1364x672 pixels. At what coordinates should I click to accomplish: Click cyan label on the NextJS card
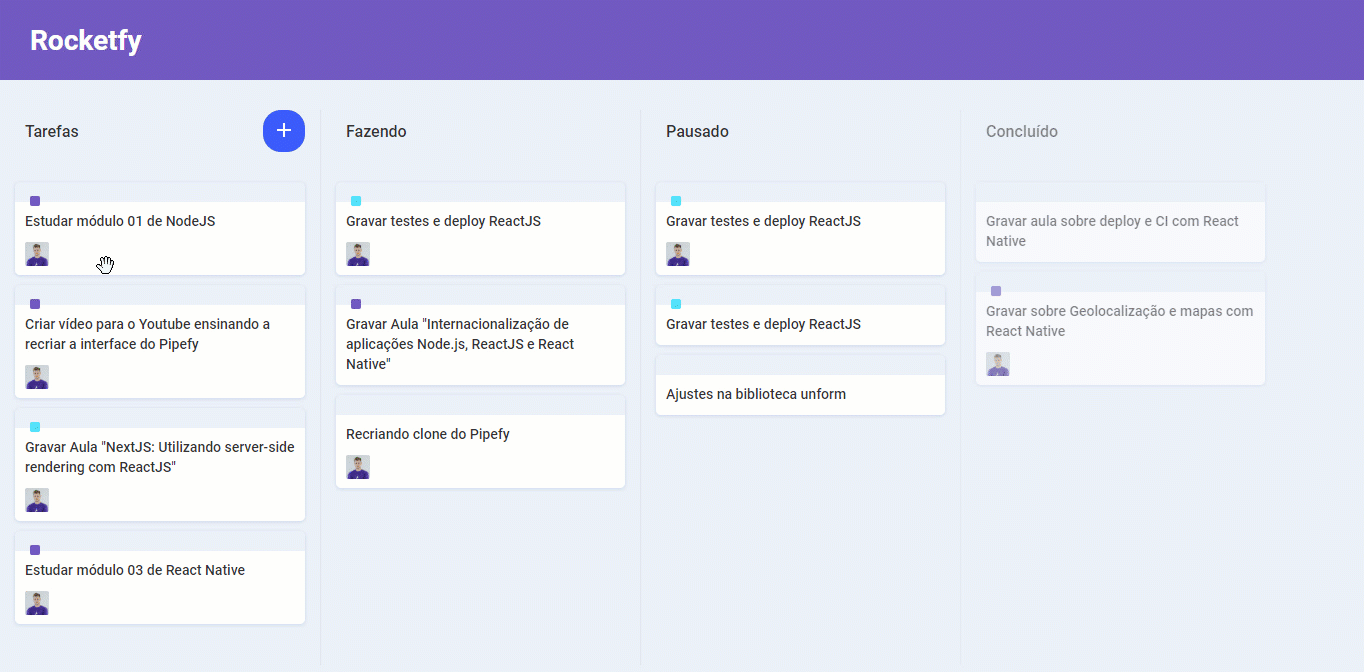35,427
